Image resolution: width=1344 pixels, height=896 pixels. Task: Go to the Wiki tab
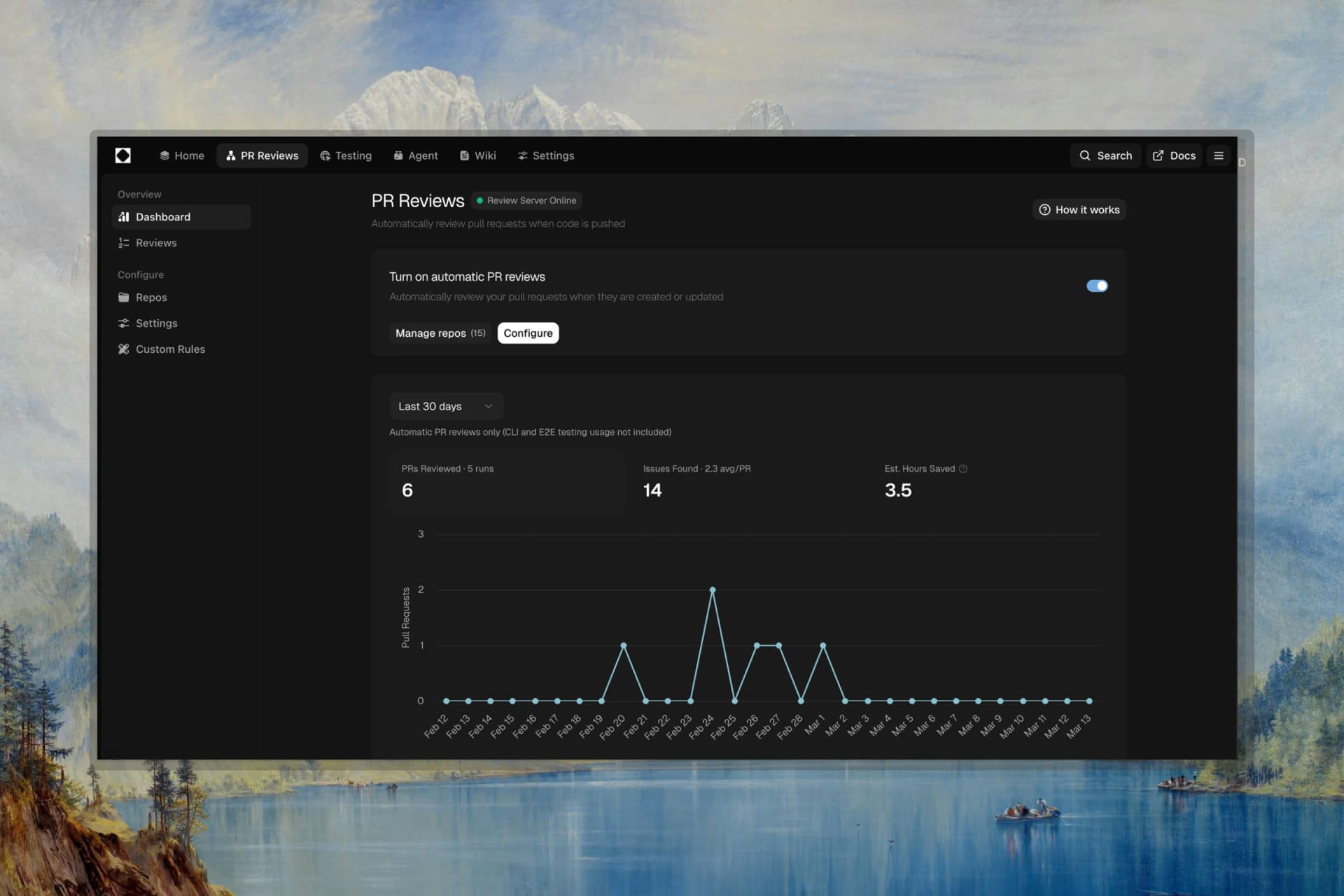(478, 155)
